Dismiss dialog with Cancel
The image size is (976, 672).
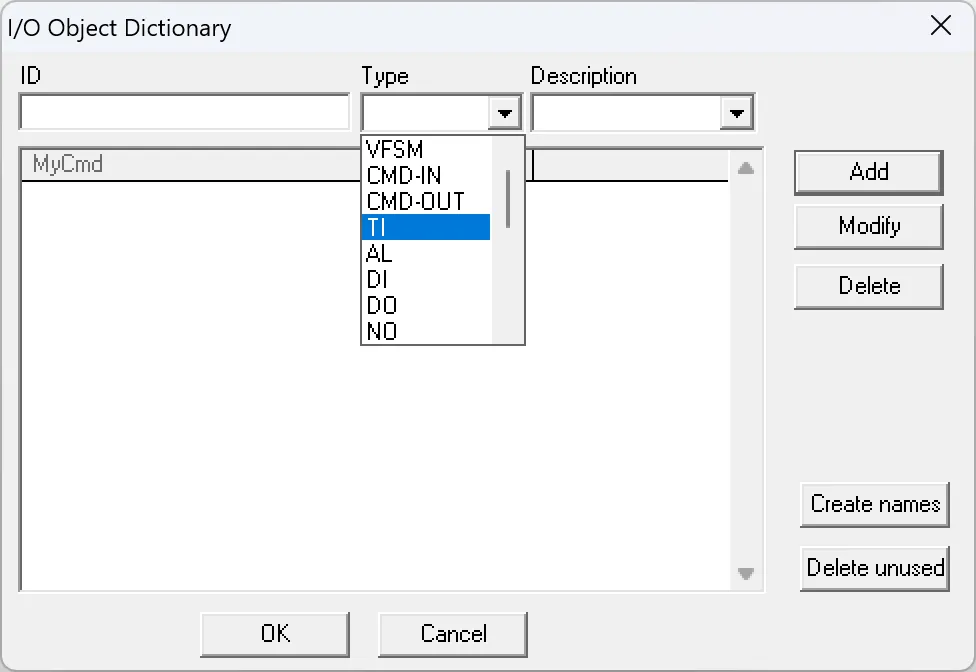(452, 633)
